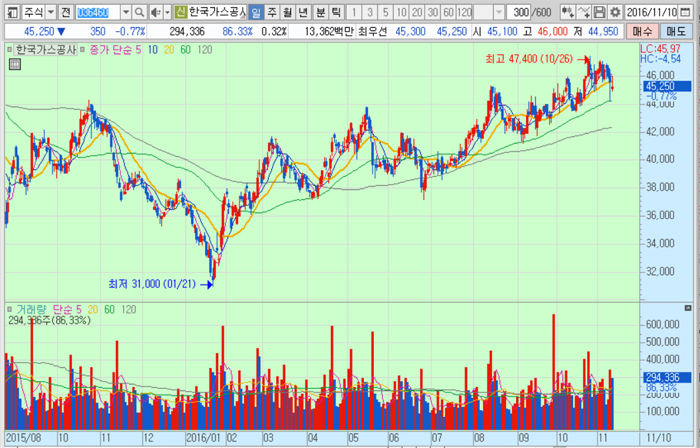Expand the stock code history dropdown
The image size is (700, 448).
(126, 12)
